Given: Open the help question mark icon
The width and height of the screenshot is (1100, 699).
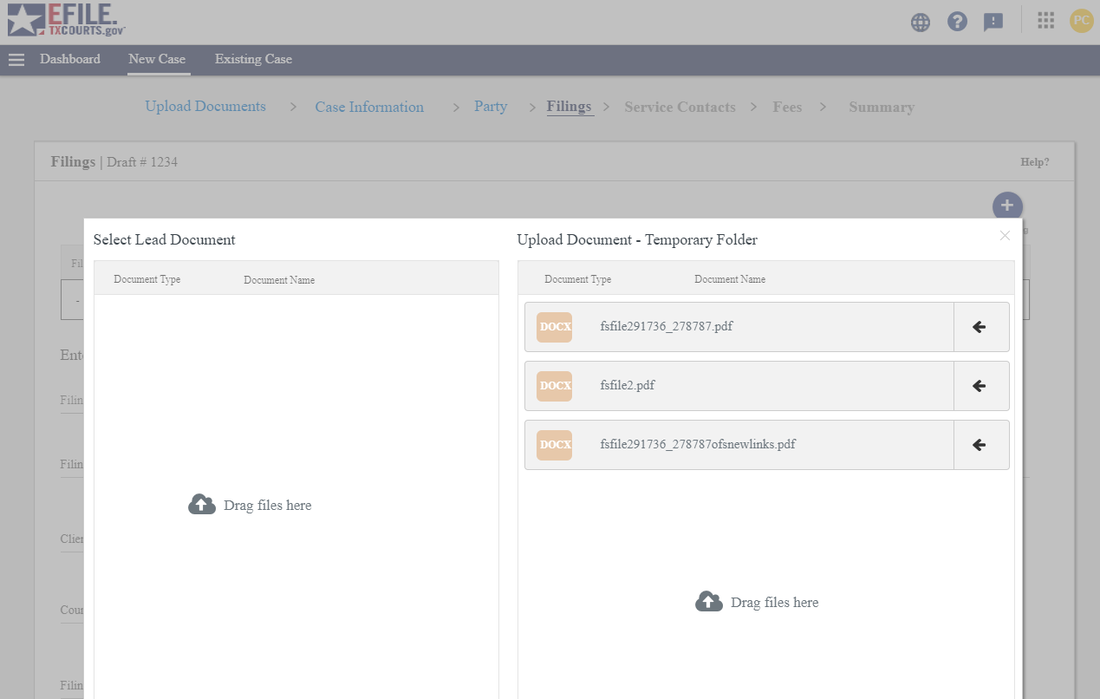Looking at the screenshot, I should click(x=957, y=22).
